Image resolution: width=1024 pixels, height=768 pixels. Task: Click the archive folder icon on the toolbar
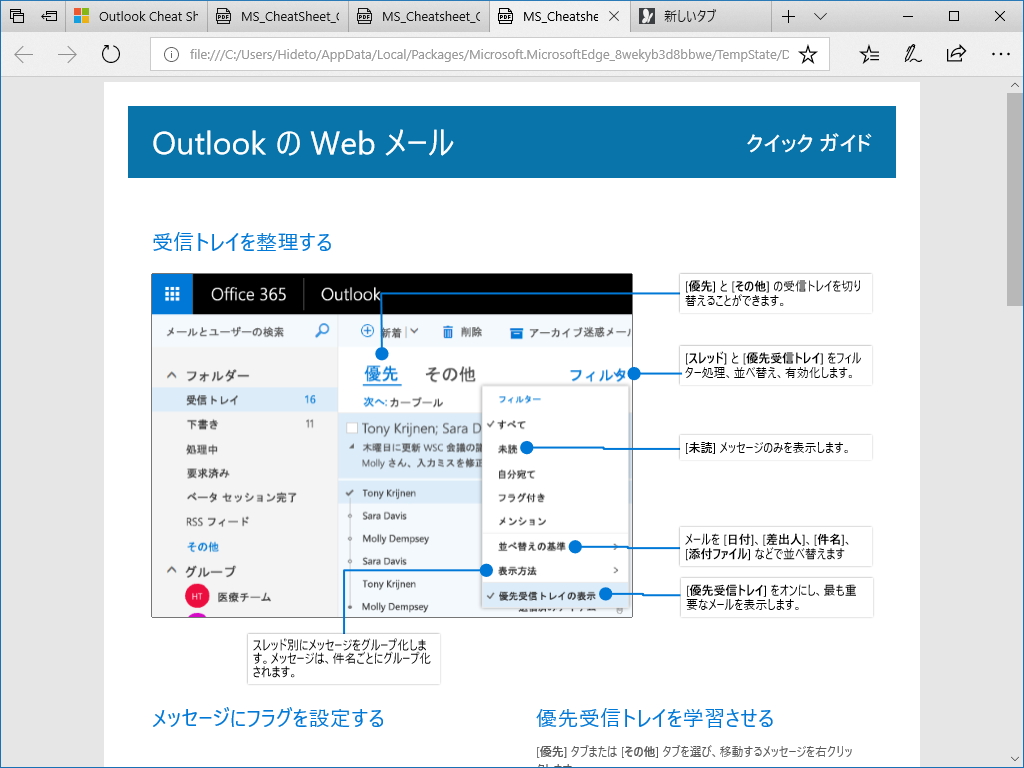coord(517,330)
